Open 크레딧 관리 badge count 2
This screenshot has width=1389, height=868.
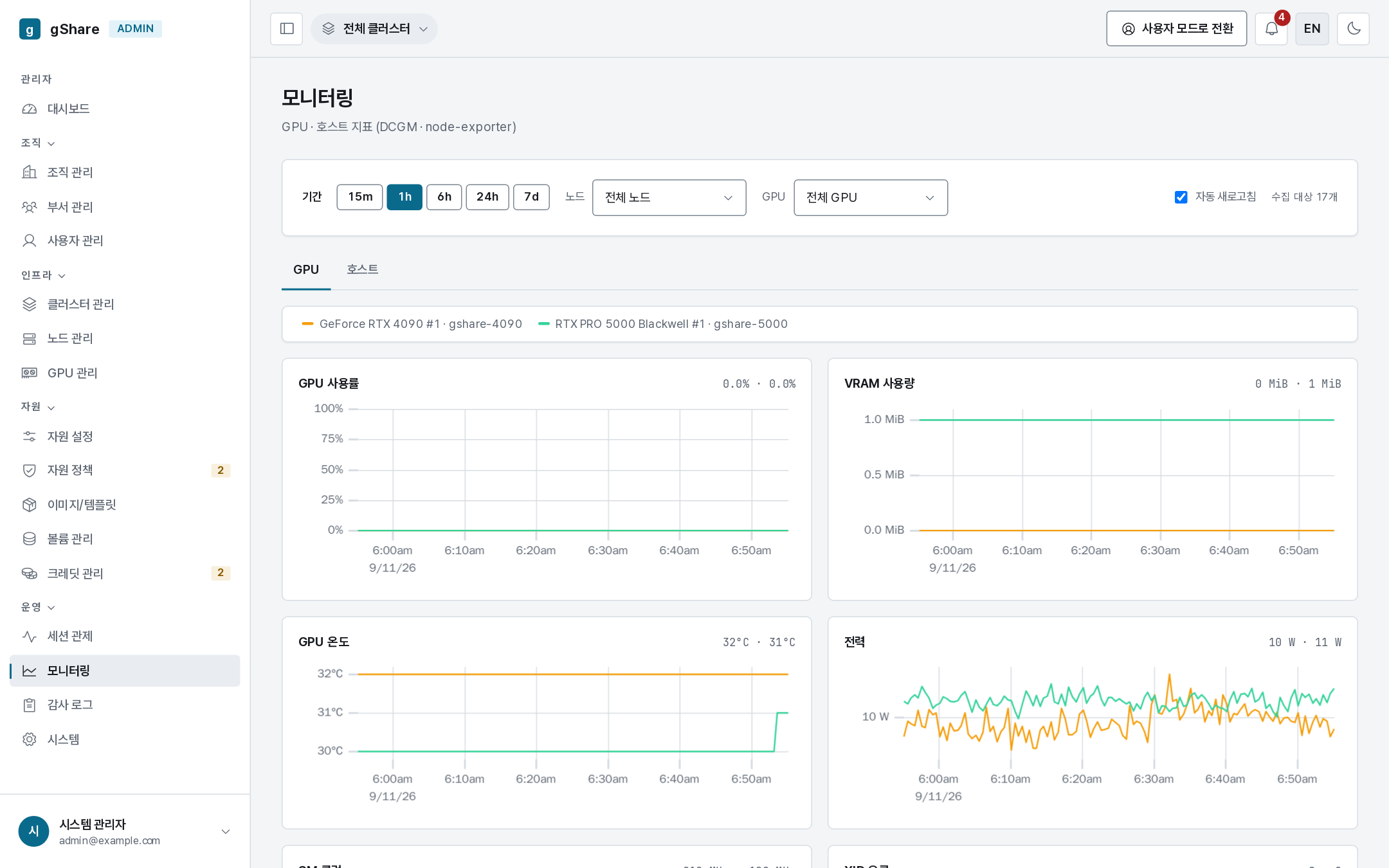tap(221, 573)
